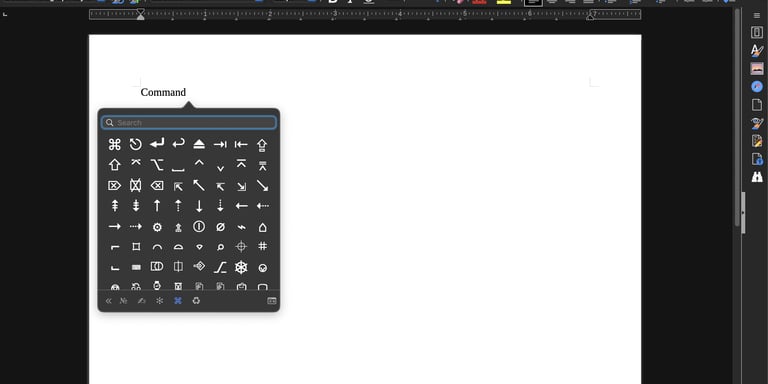Viewport: 768px width, 384px height.
Task: Select the crosshair position indicator symbol
Action: point(241,246)
